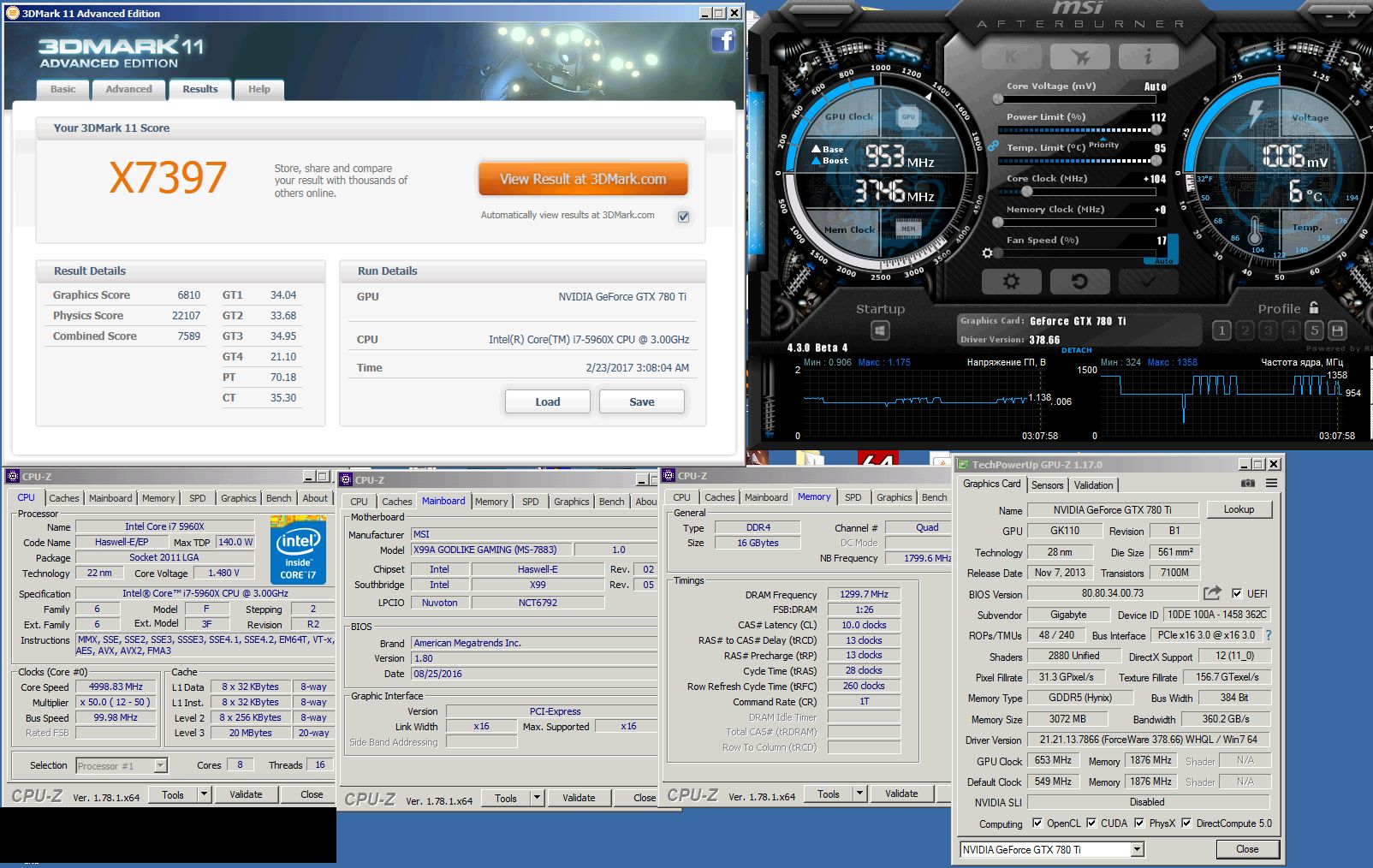Toggle automatically view results checkbox
1373x868 pixels.
pyautogui.click(x=683, y=217)
